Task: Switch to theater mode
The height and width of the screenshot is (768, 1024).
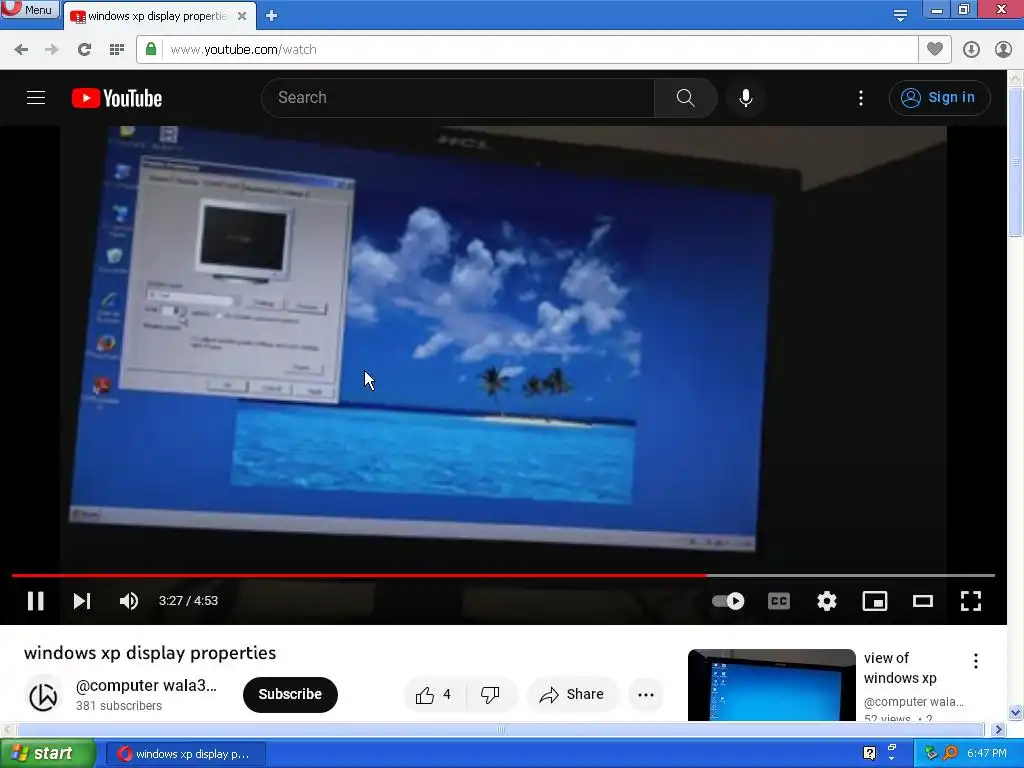Action: click(923, 601)
